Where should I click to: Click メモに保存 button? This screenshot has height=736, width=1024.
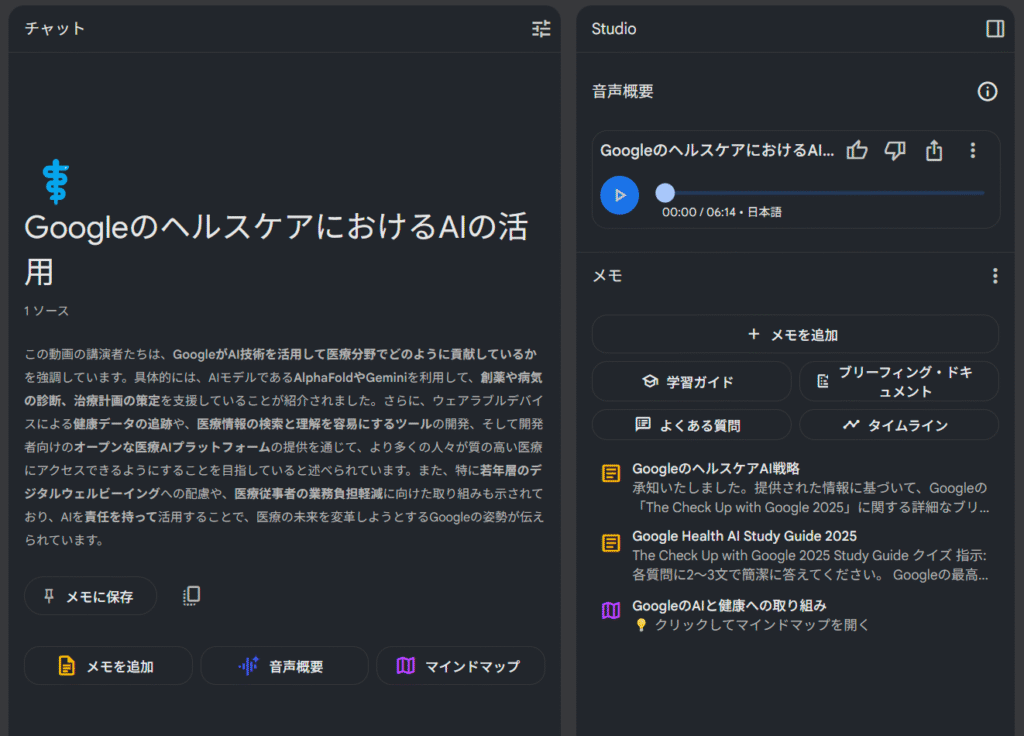tap(91, 596)
